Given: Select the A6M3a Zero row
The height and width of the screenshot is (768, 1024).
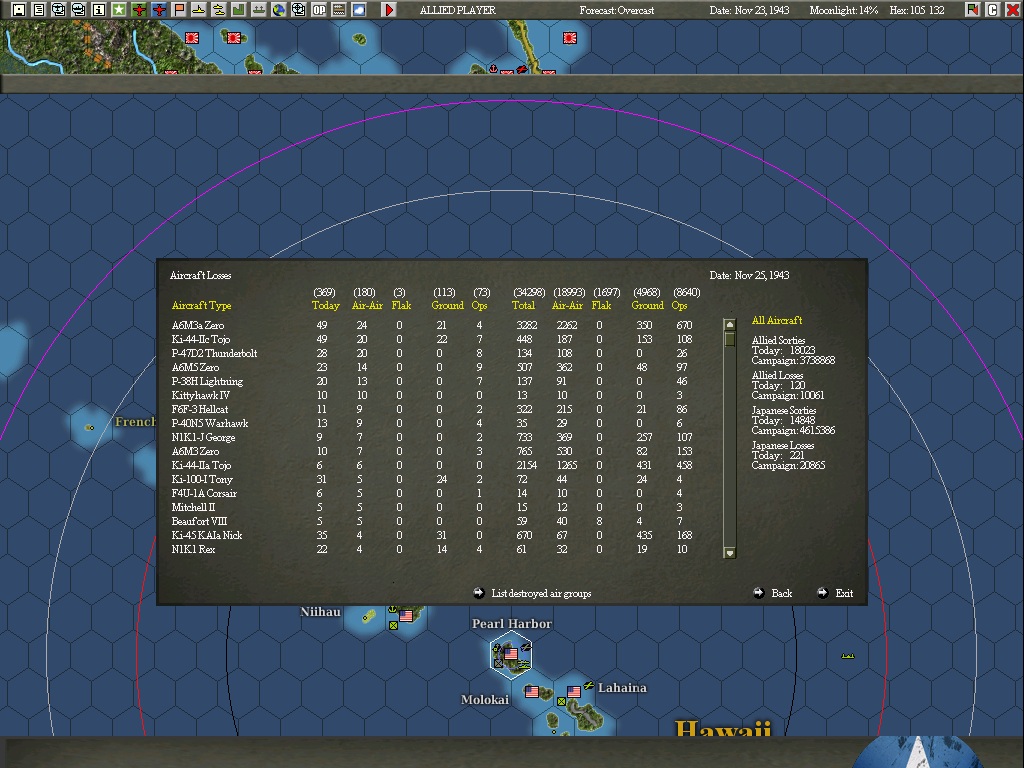Looking at the screenshot, I should pos(432,325).
